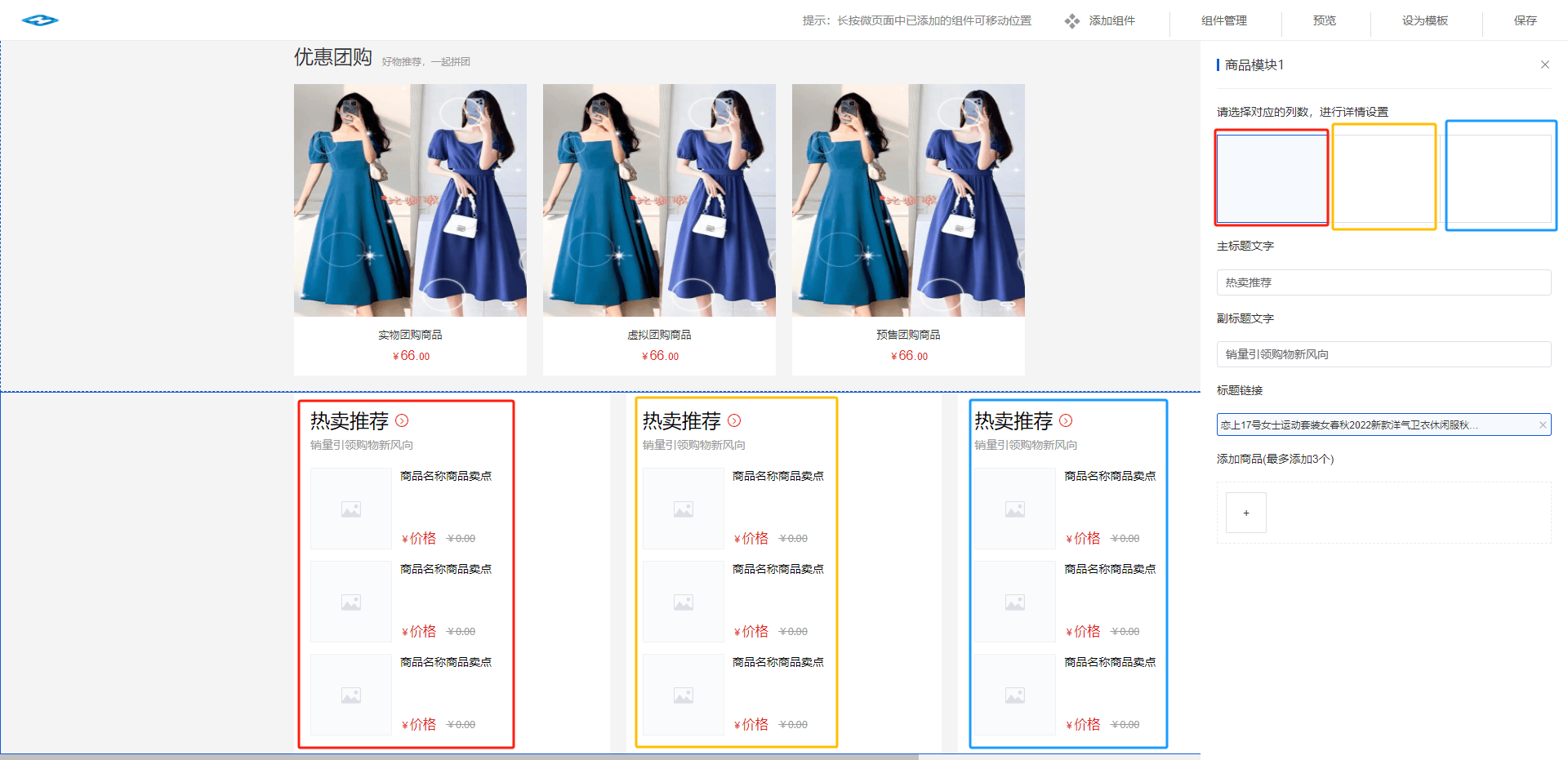
Task: Click 保存 to save the page
Action: click(x=1526, y=20)
